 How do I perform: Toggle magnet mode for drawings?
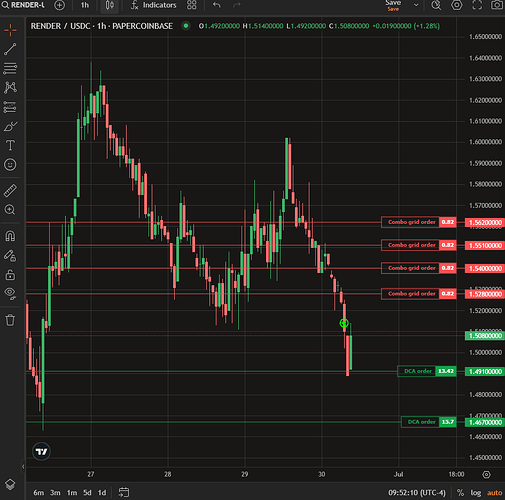pyautogui.click(x=10, y=236)
